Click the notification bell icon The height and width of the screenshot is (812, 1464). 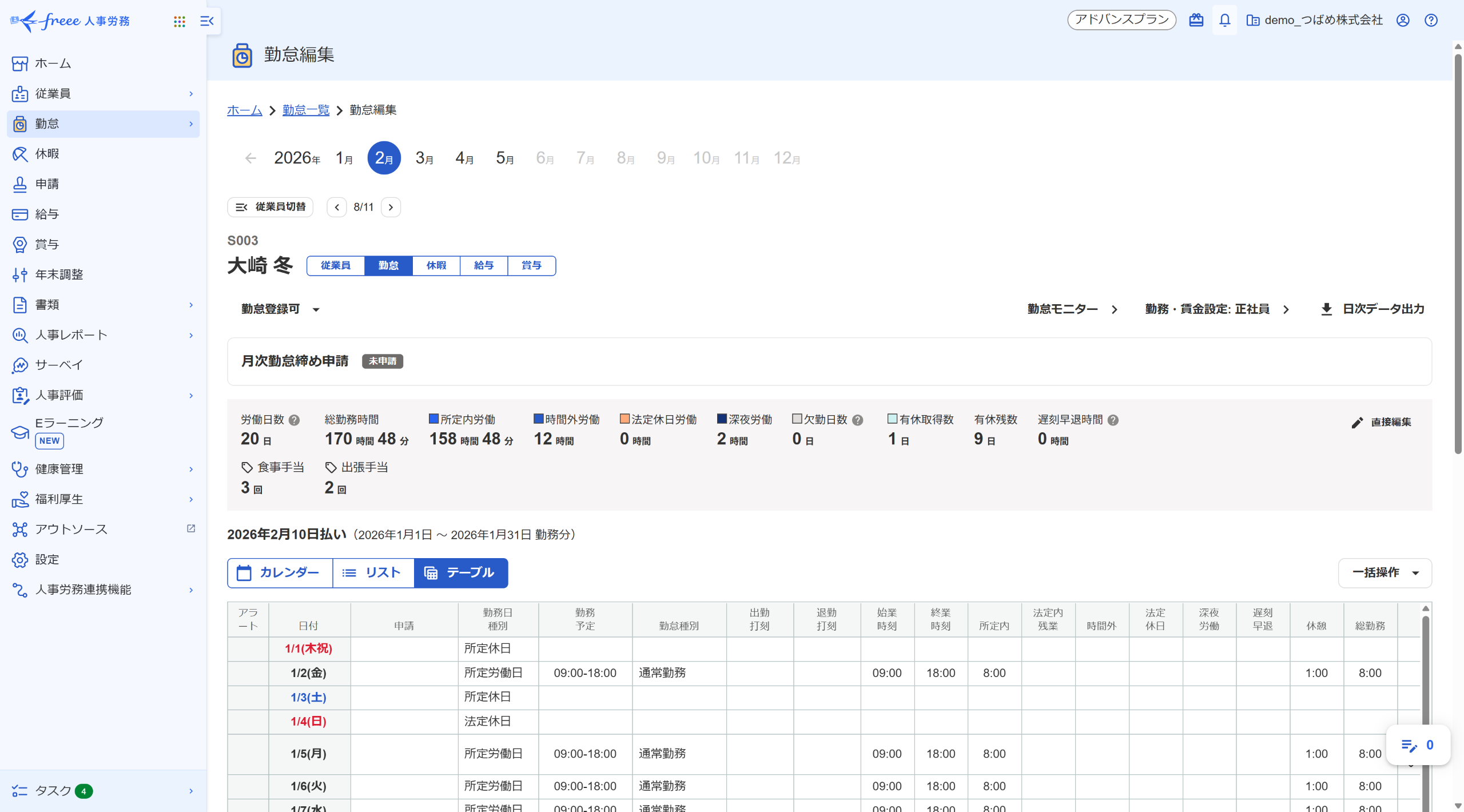pyautogui.click(x=1224, y=21)
